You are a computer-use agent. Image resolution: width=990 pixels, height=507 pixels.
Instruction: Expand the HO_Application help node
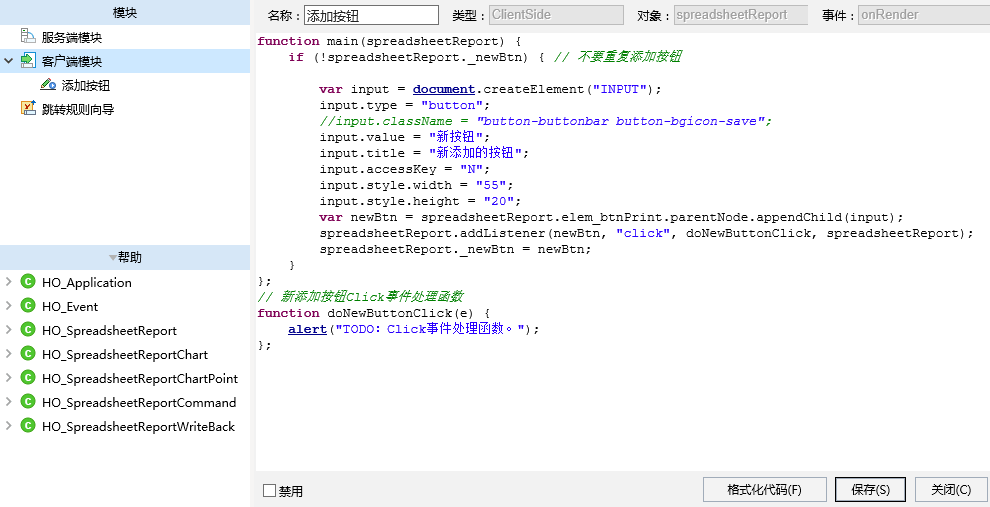[8, 282]
